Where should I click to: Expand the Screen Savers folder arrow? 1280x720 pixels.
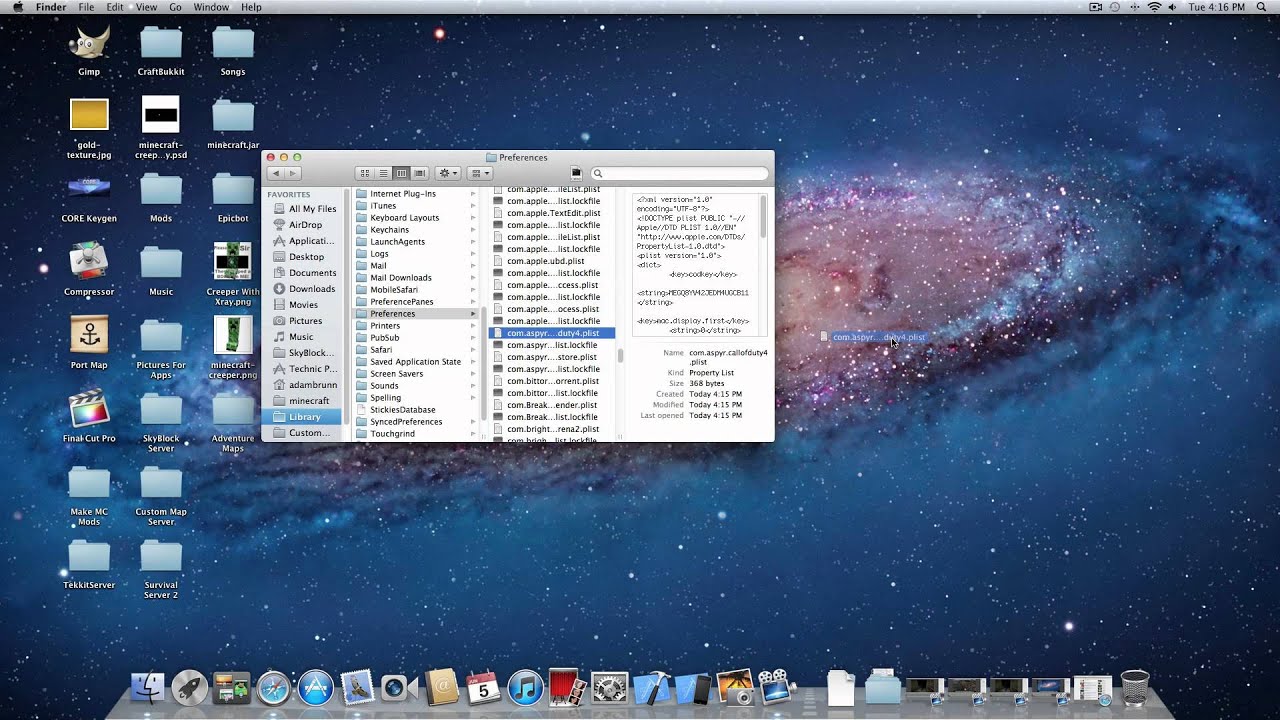pos(473,374)
